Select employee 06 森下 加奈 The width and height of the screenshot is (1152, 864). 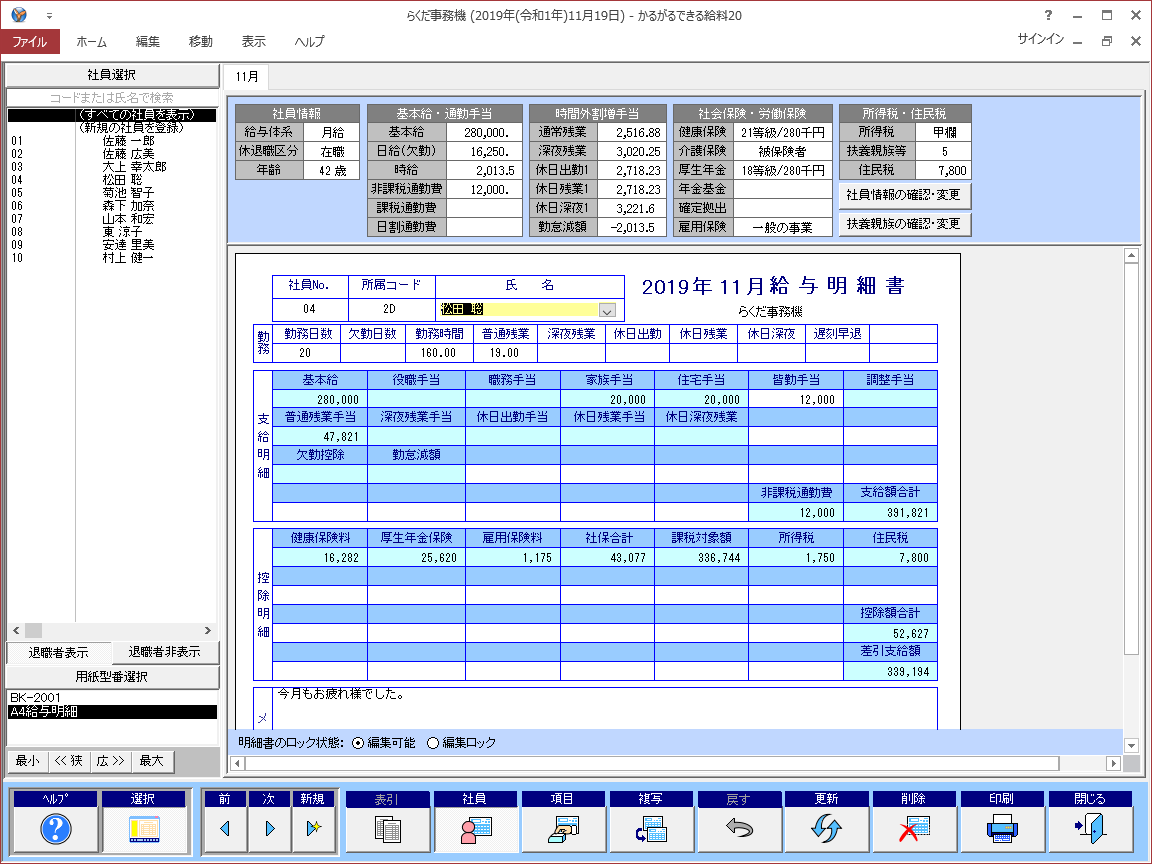pyautogui.click(x=112, y=206)
